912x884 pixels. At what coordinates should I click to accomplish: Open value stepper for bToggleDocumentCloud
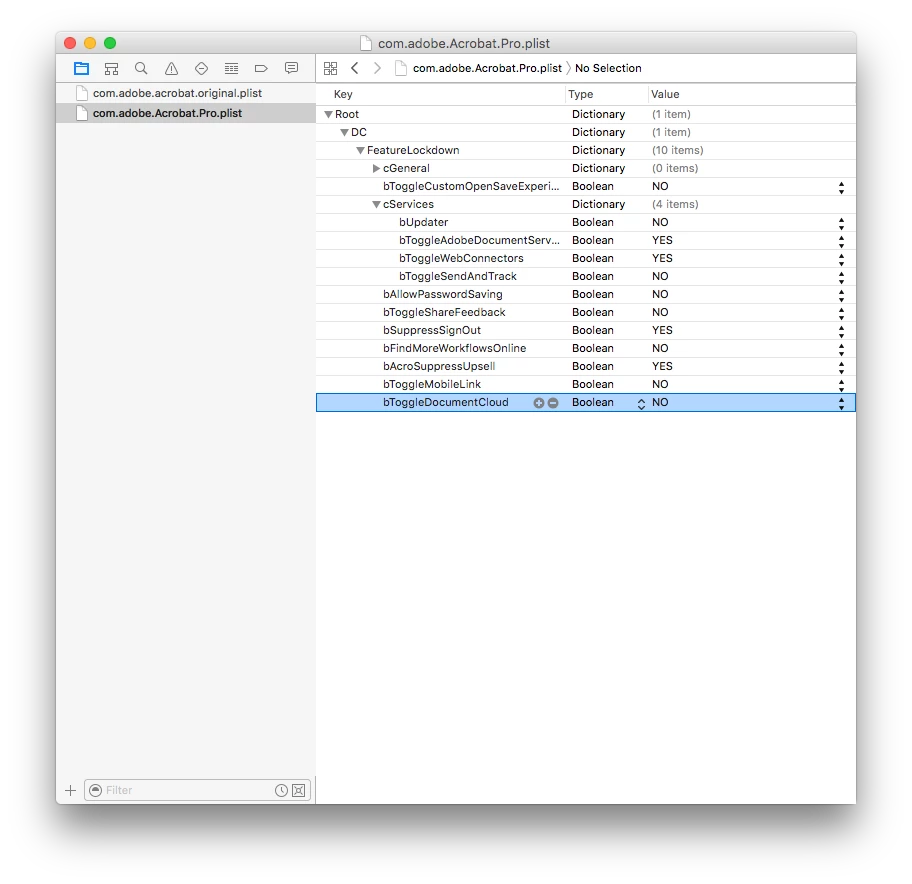(841, 404)
